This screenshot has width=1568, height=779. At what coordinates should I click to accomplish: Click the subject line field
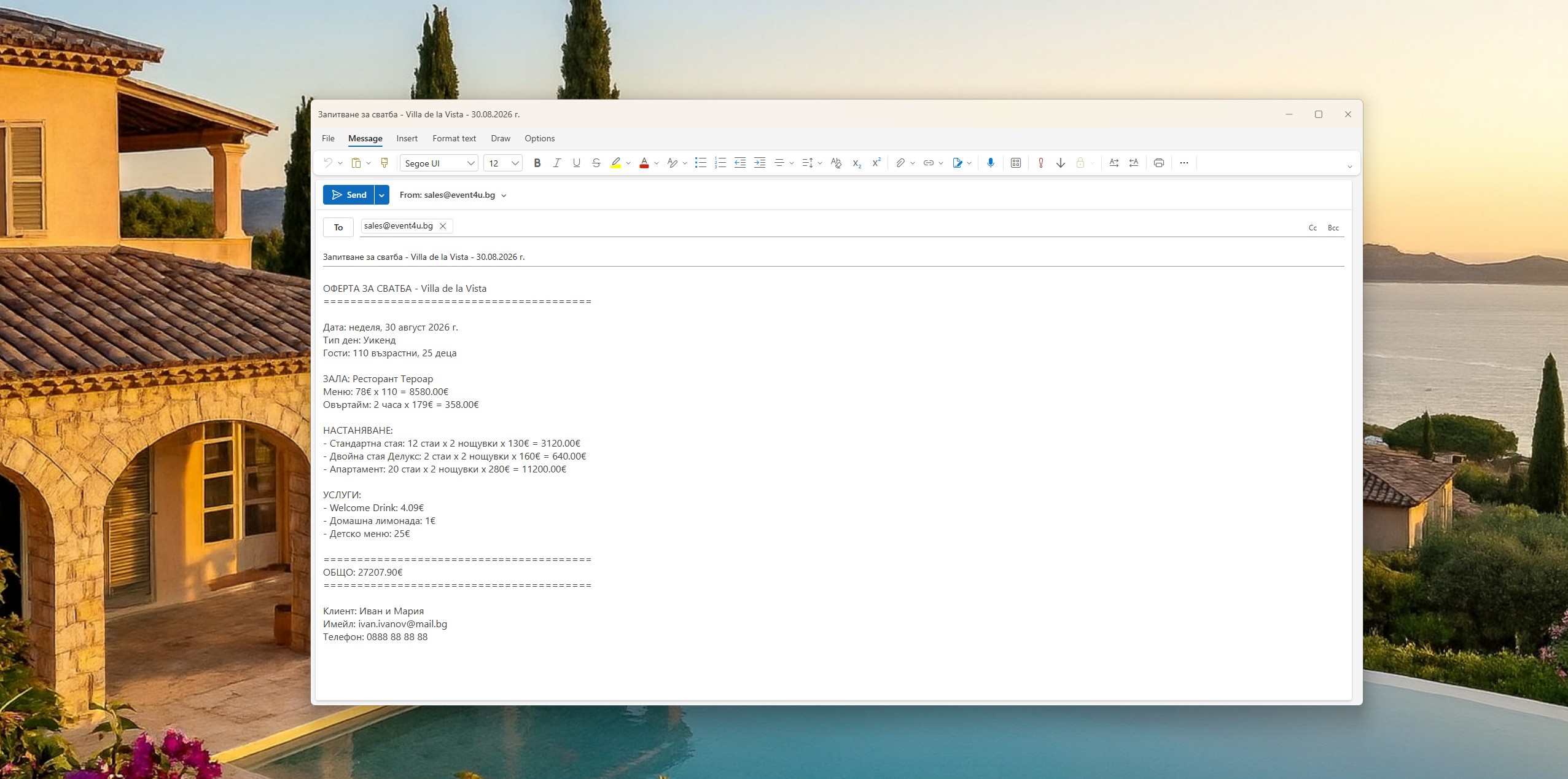tap(833, 257)
